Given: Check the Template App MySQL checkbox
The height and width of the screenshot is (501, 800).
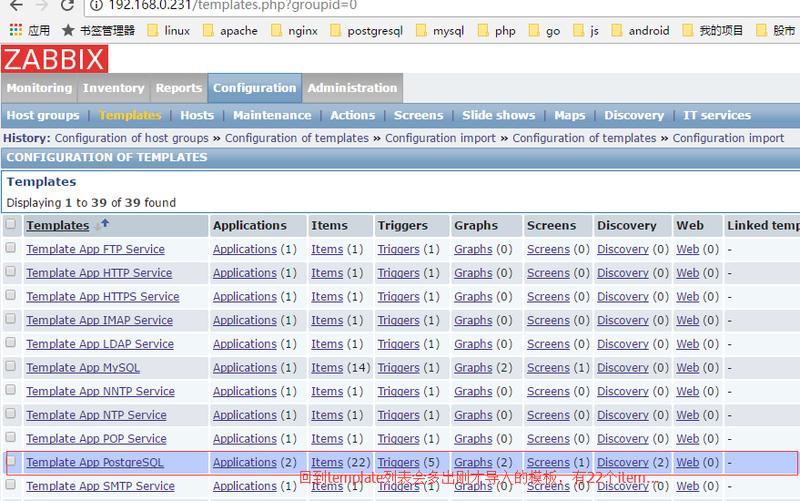Looking at the screenshot, I should pos(11,367).
